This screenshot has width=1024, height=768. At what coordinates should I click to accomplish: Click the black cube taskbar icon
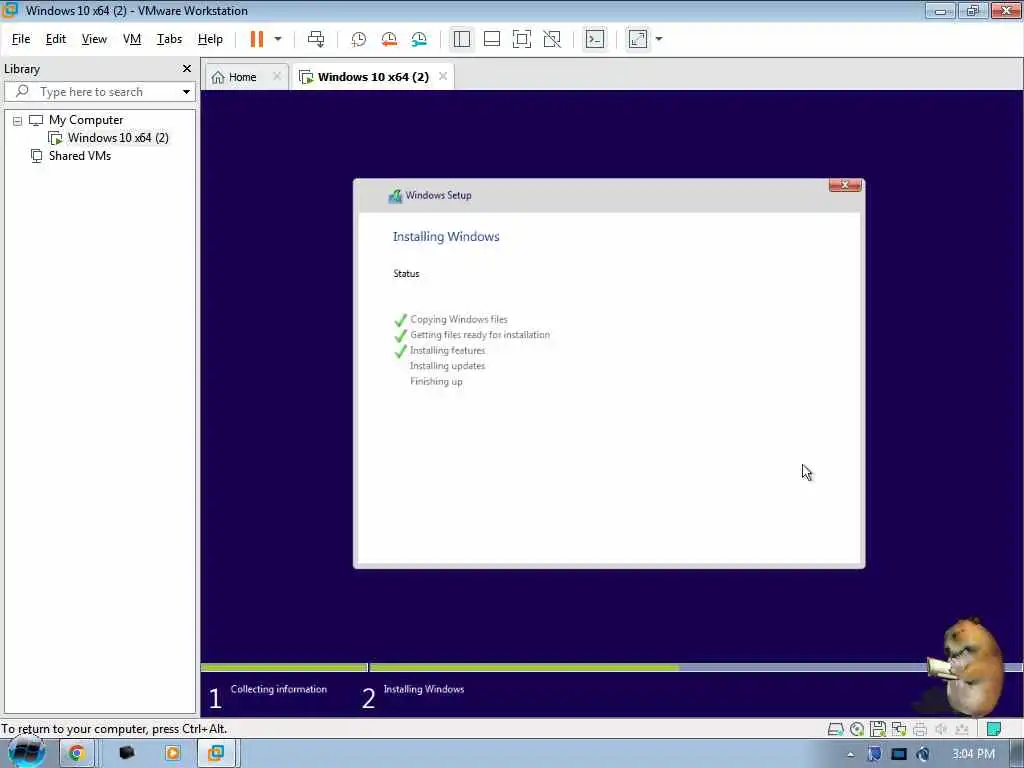127,754
